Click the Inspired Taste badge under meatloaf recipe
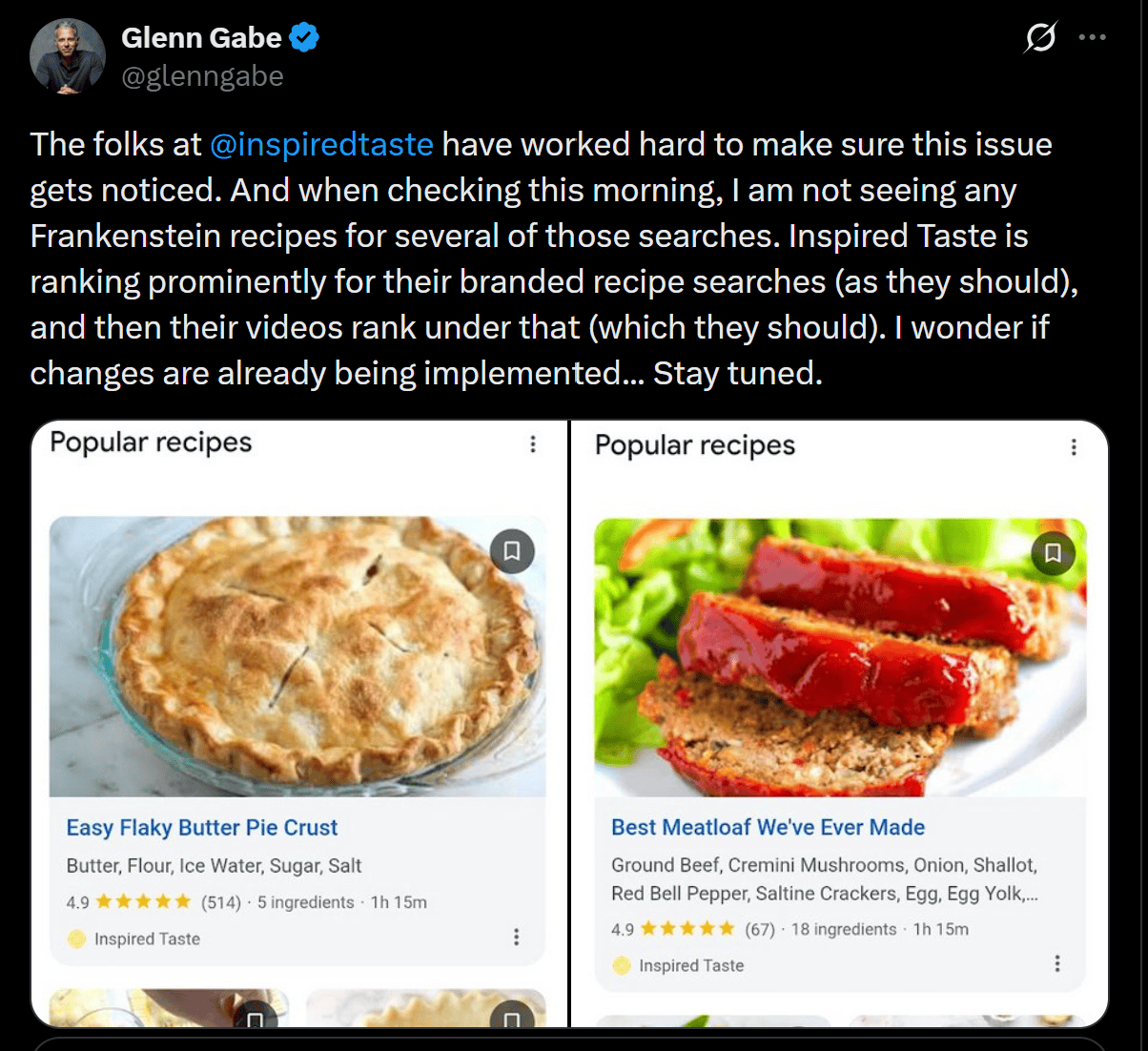Image resolution: width=1148 pixels, height=1051 pixels. coord(621,965)
